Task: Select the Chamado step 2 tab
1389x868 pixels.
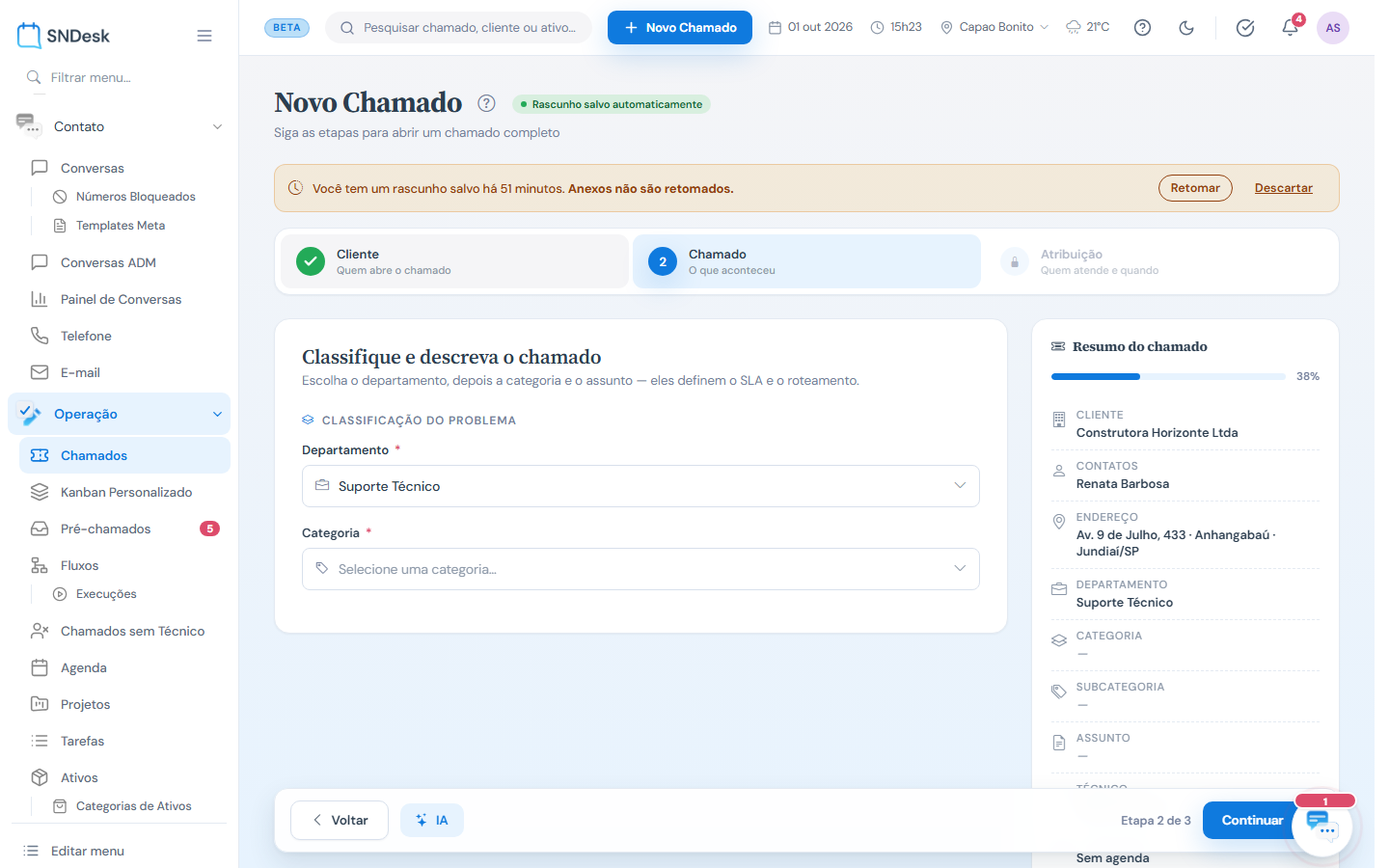Action: (x=806, y=261)
